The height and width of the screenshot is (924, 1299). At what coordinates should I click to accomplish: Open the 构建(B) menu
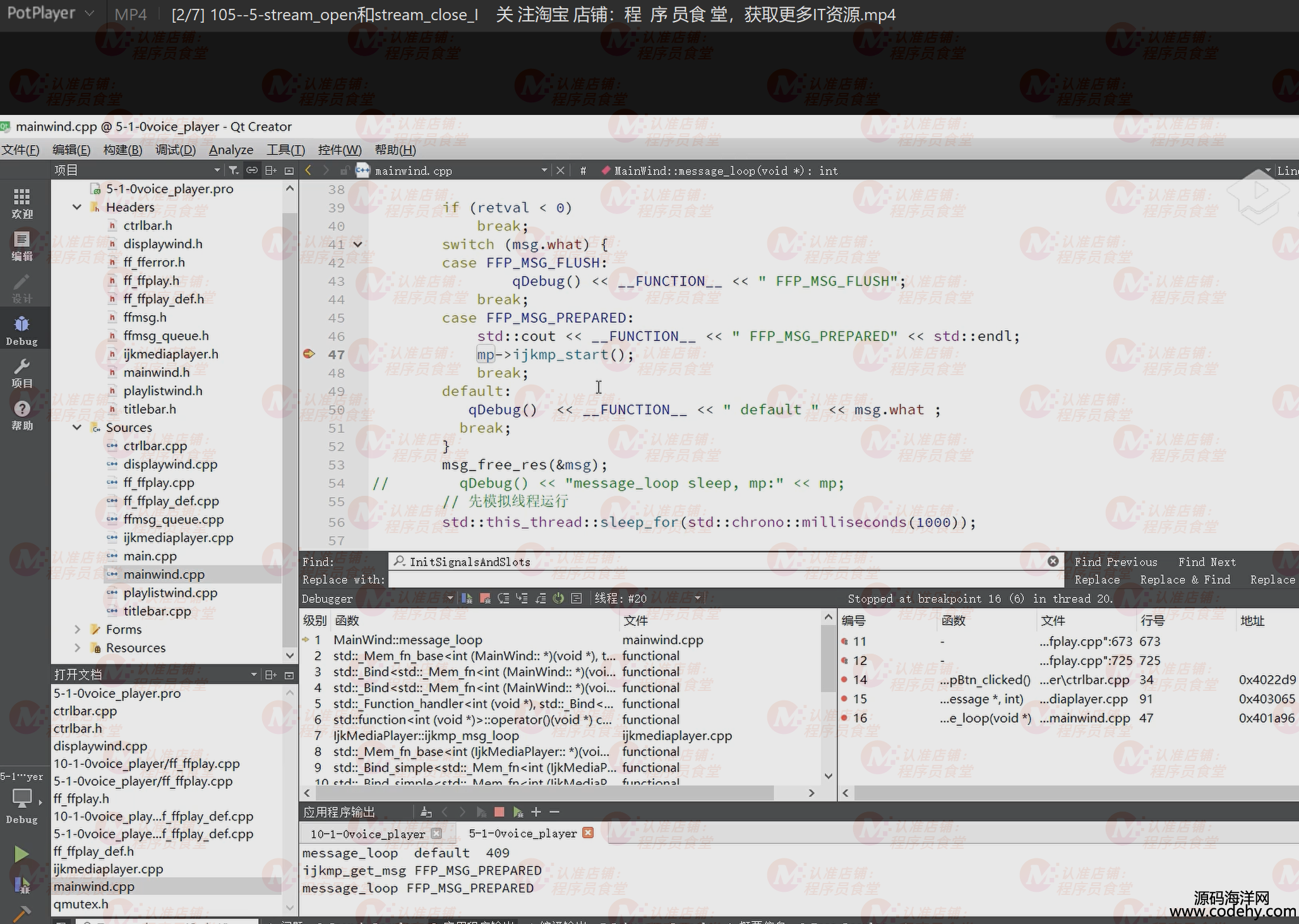click(123, 150)
